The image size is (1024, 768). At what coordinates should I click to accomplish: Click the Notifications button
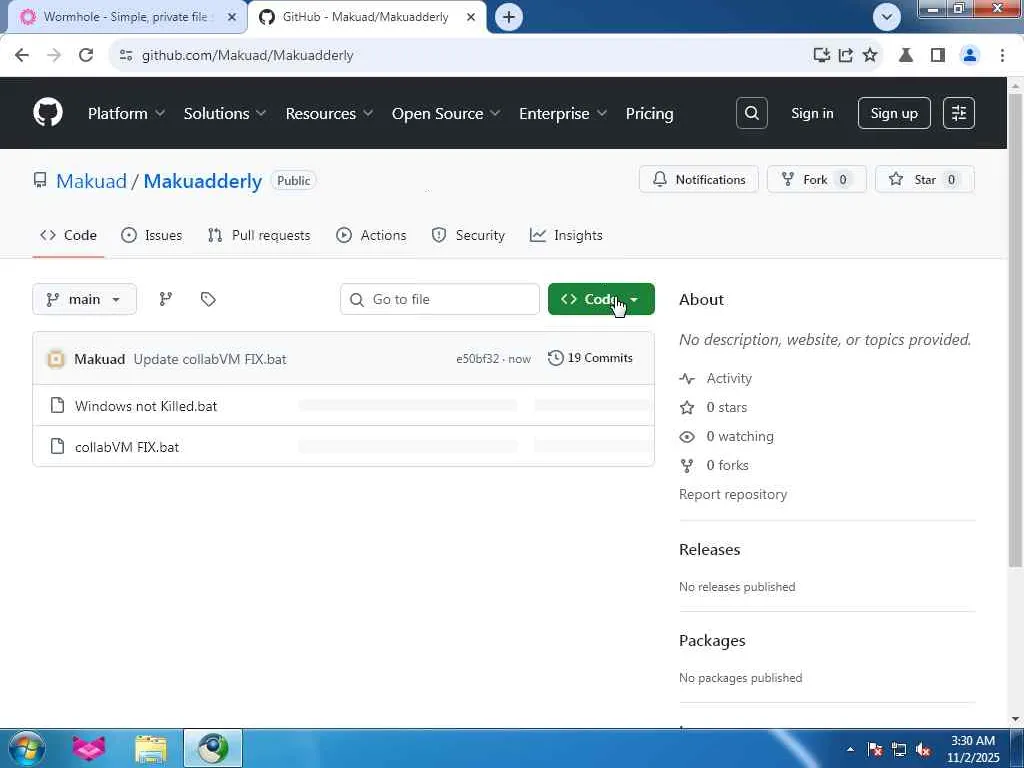coord(698,179)
